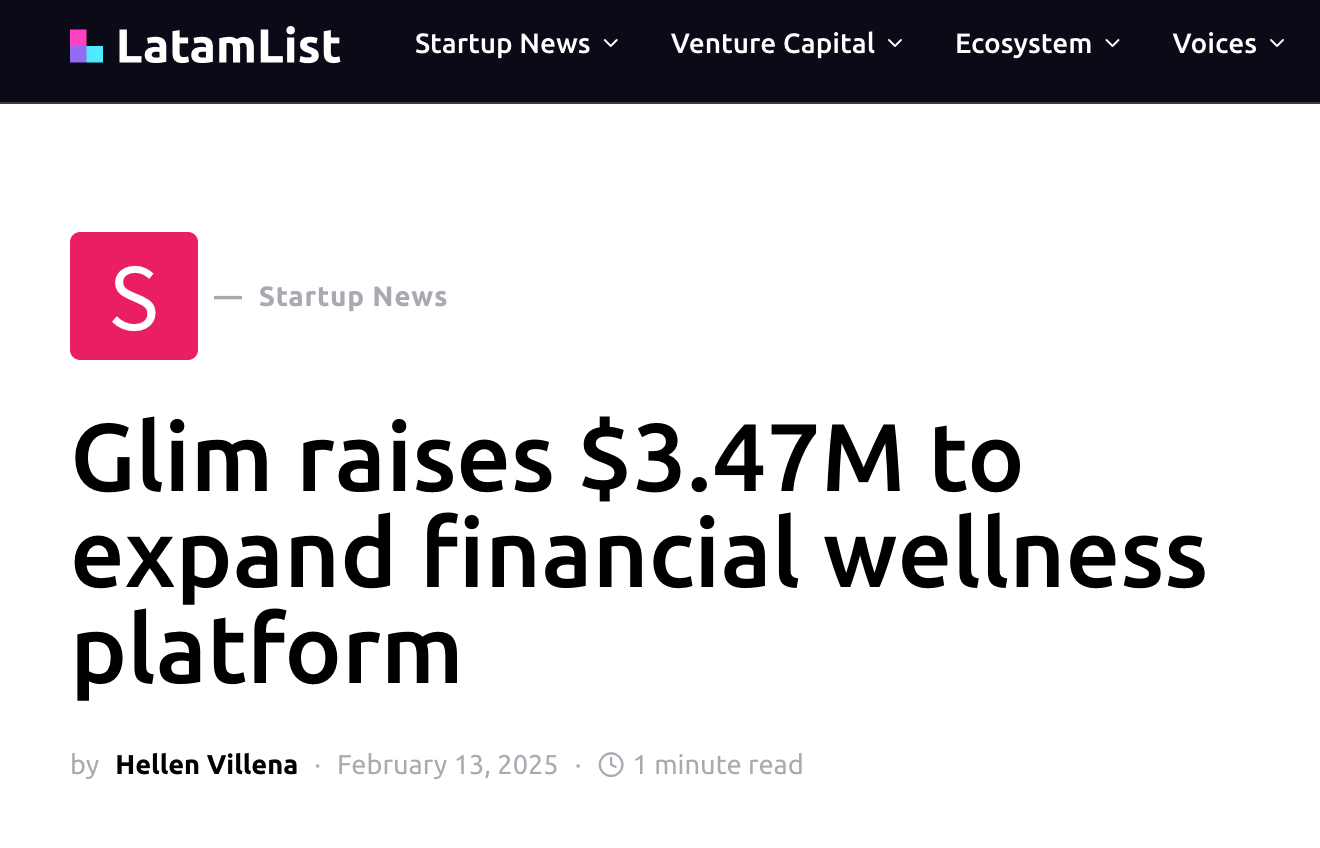Open the Voices nav menu
Screen dimensions: 1320x848
1214,44
